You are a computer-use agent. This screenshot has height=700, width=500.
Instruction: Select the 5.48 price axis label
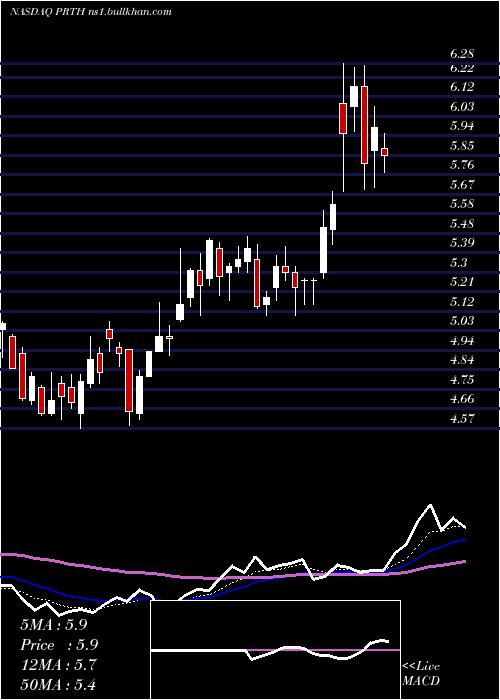462,224
